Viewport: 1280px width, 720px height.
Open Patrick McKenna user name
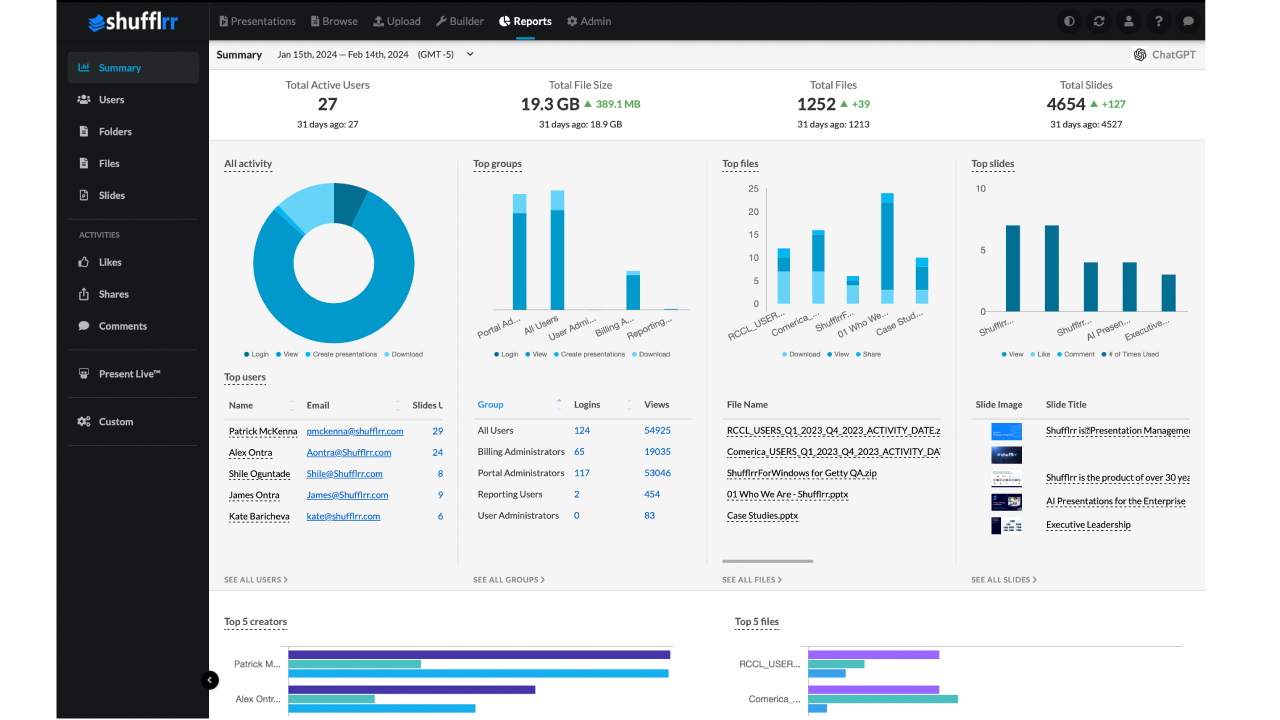pos(263,432)
